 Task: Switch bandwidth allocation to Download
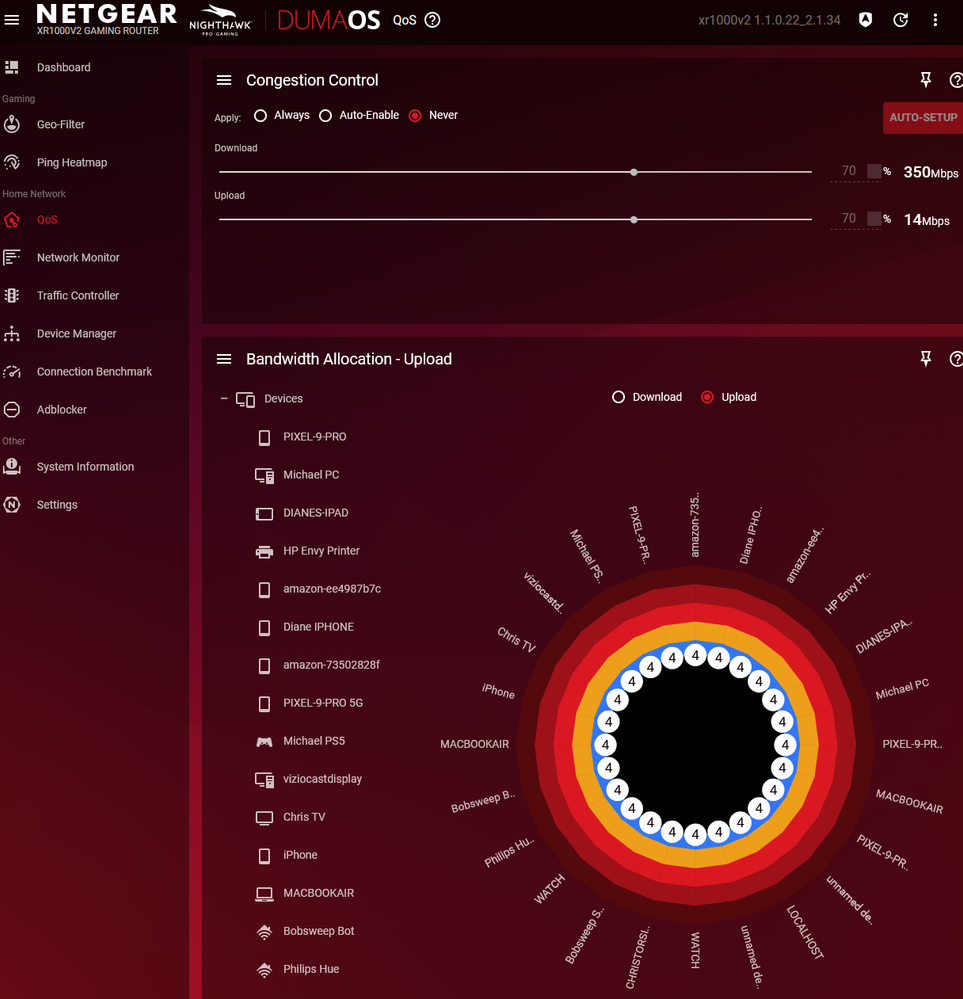pos(618,397)
